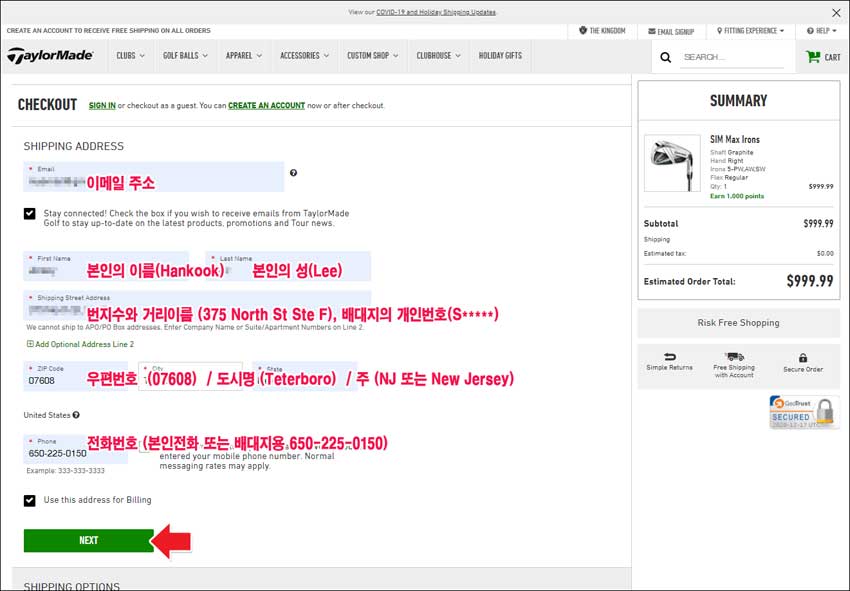Image resolution: width=850 pixels, height=591 pixels.
Task: Click the search text box
Action: pos(732,57)
